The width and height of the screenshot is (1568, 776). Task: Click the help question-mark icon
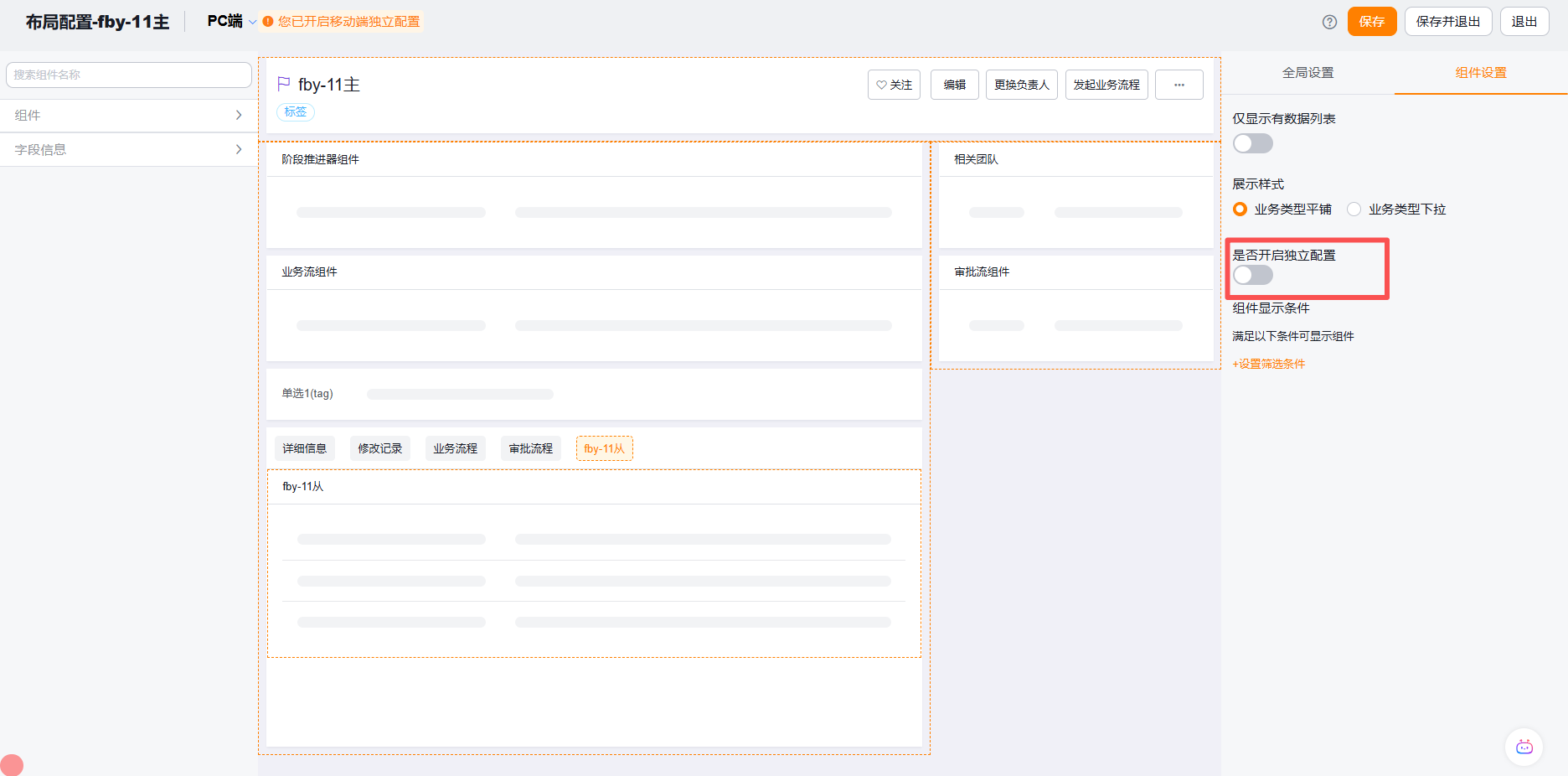[x=1329, y=22]
